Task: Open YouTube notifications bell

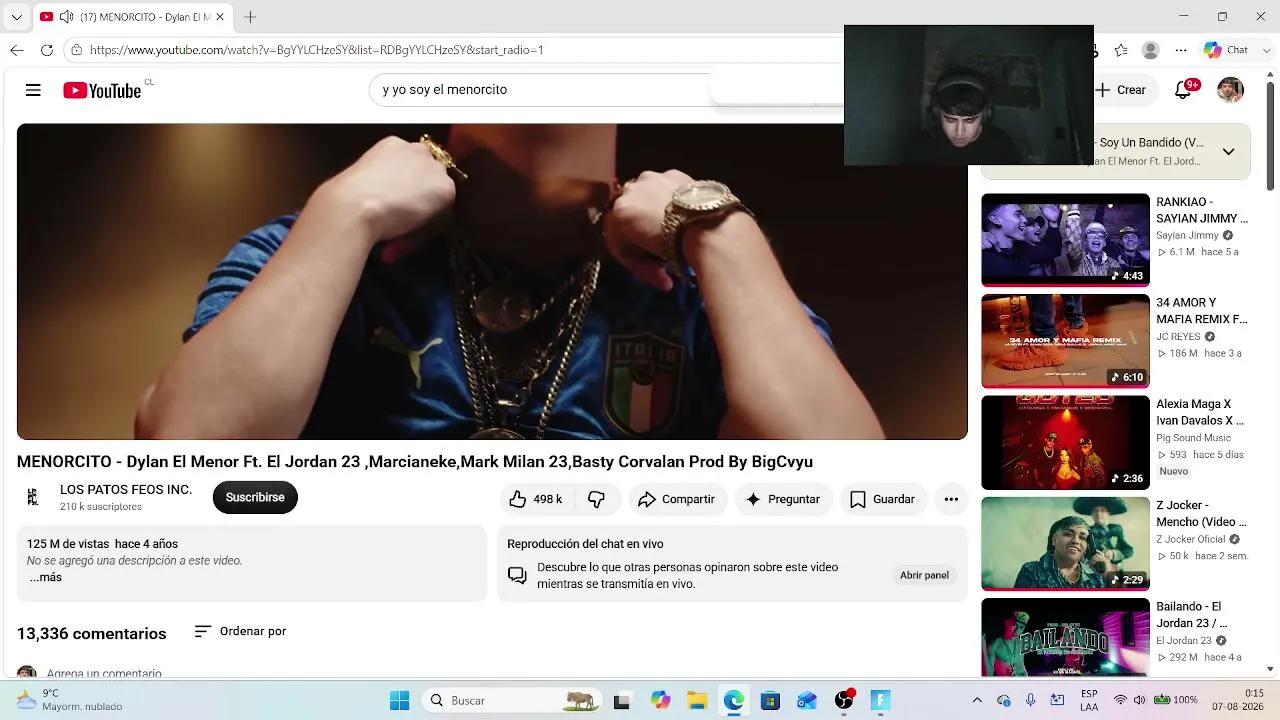Action: [x=1183, y=90]
